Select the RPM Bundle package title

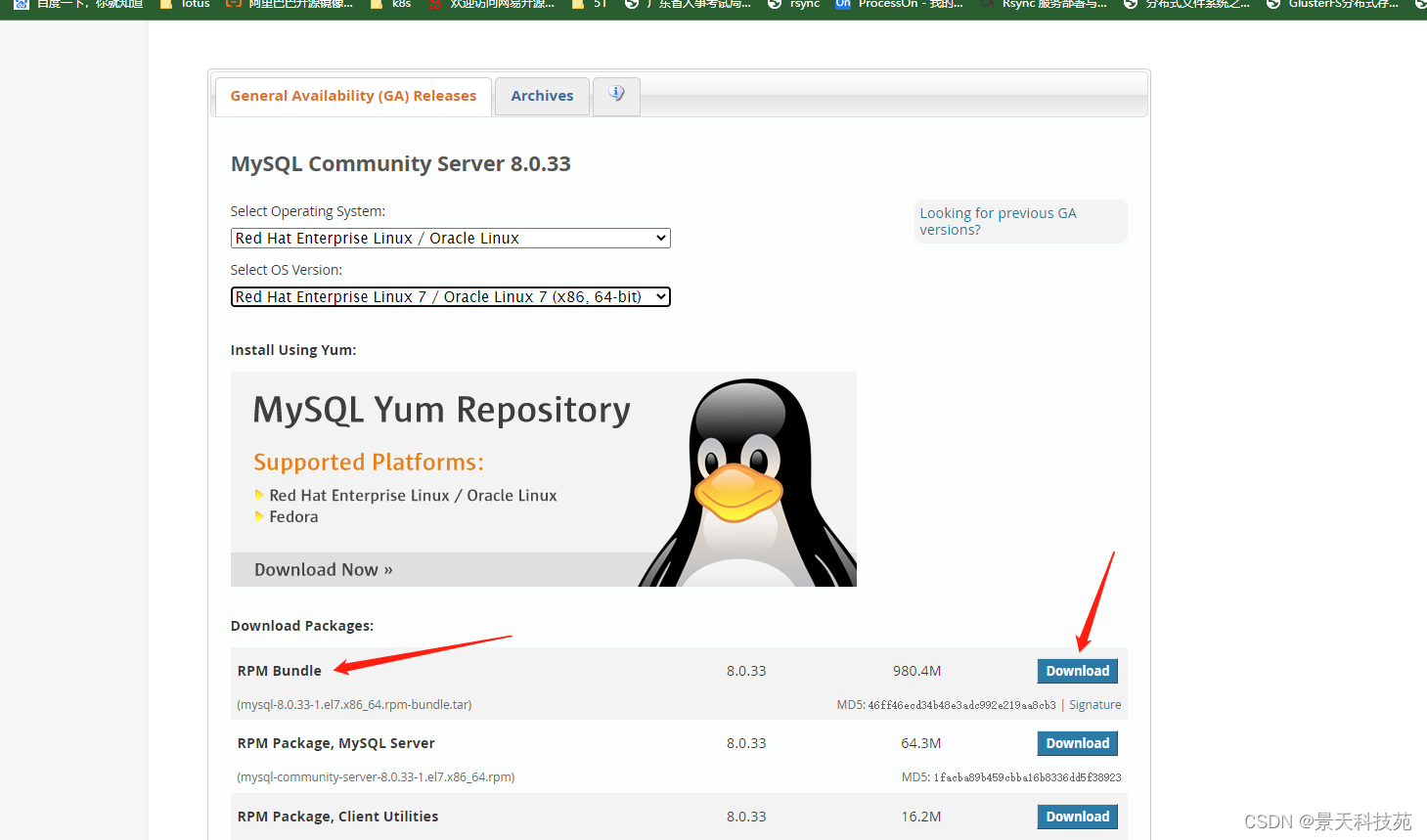279,671
